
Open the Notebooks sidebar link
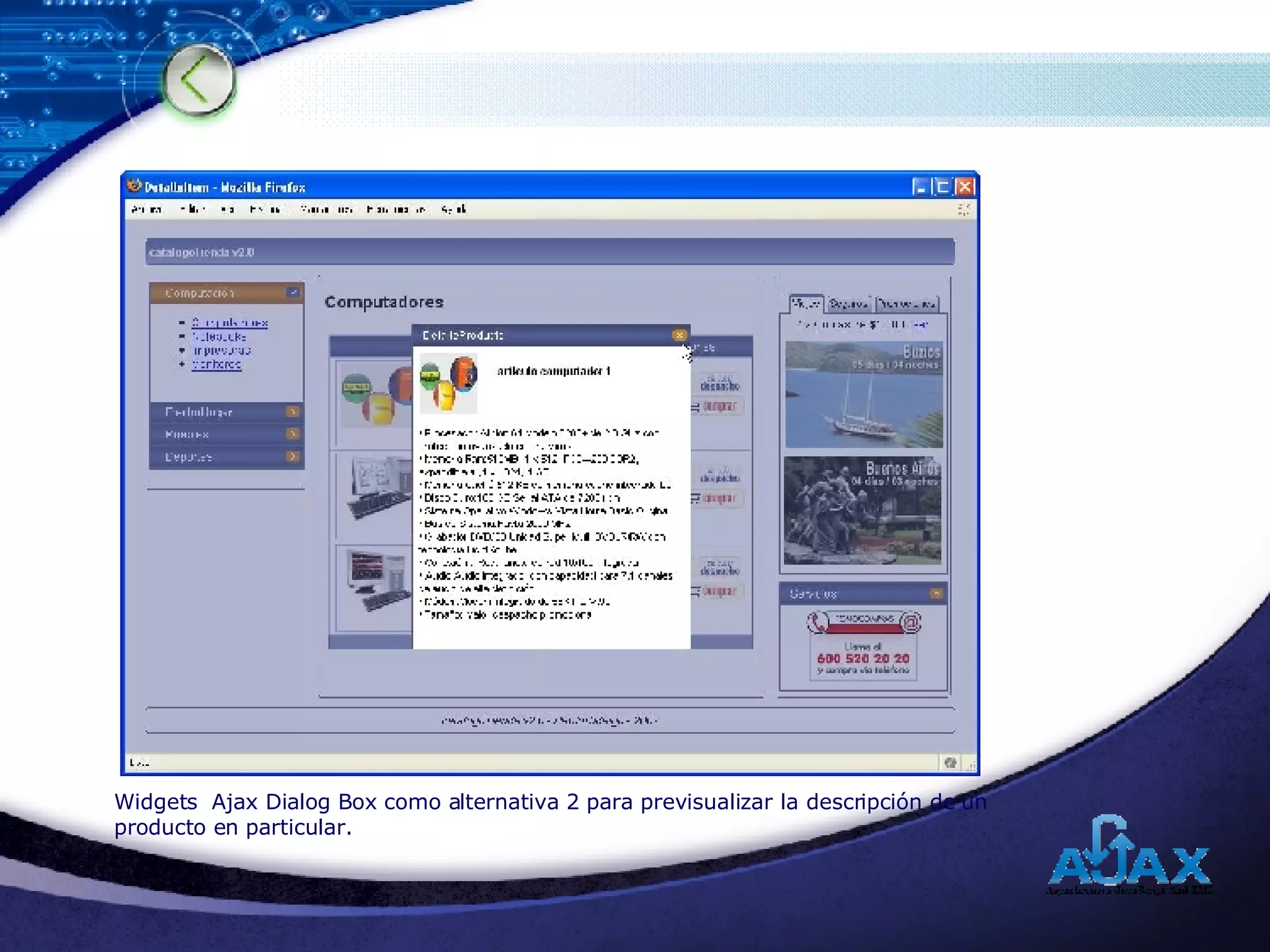pyautogui.click(x=218, y=337)
